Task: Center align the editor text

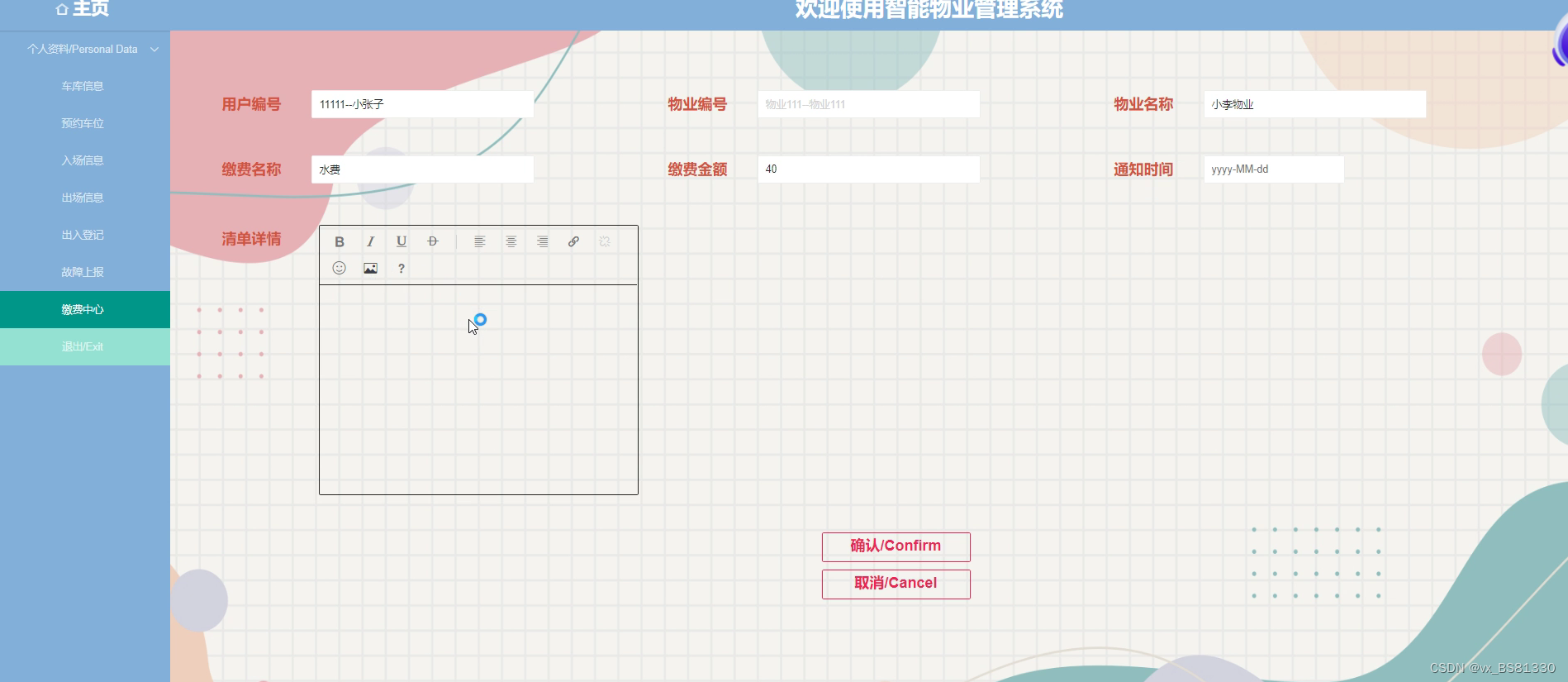Action: [x=511, y=241]
